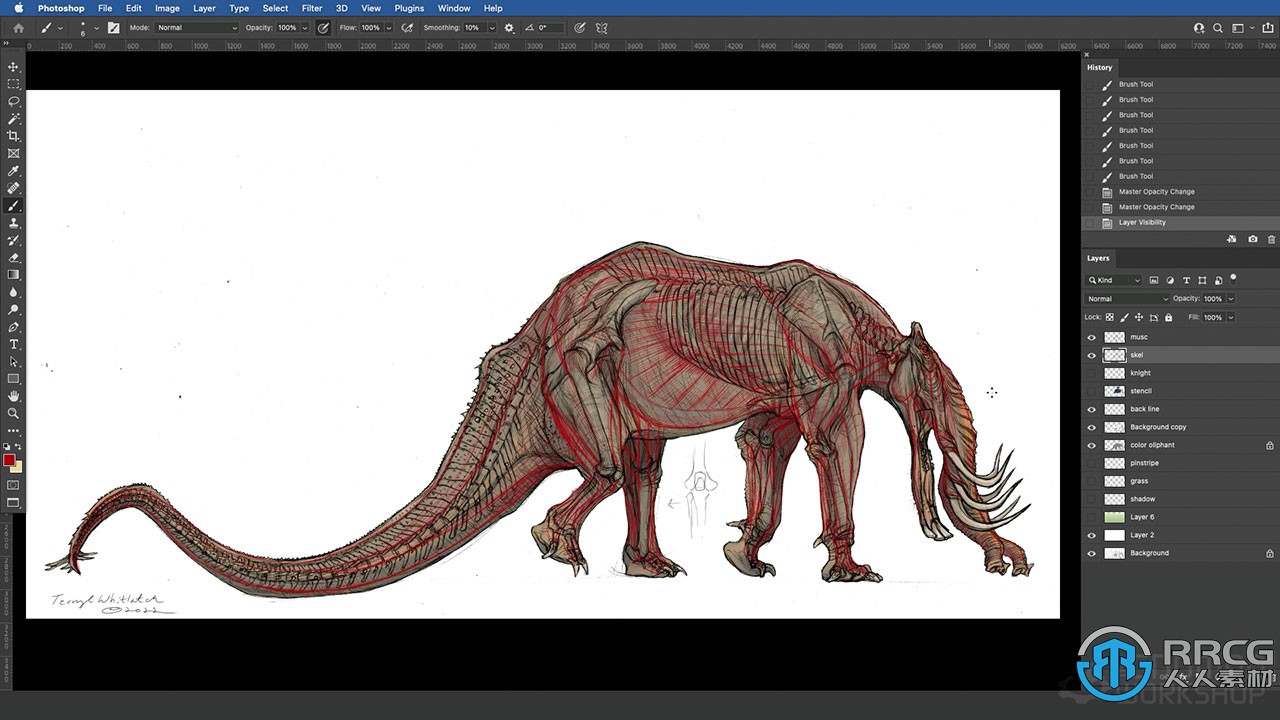
Task: Select the Dodge tool
Action: coord(13,310)
